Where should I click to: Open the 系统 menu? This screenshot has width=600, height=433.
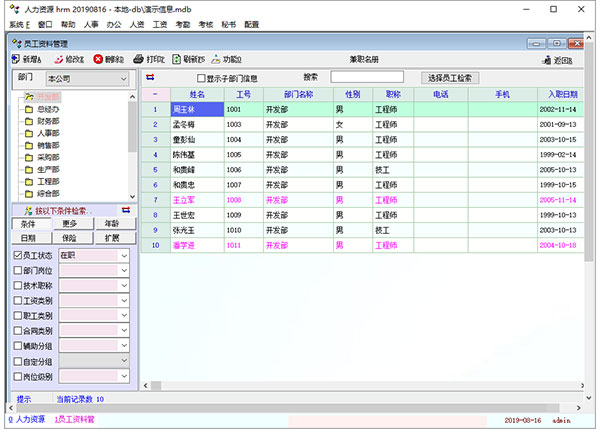(x=20, y=24)
